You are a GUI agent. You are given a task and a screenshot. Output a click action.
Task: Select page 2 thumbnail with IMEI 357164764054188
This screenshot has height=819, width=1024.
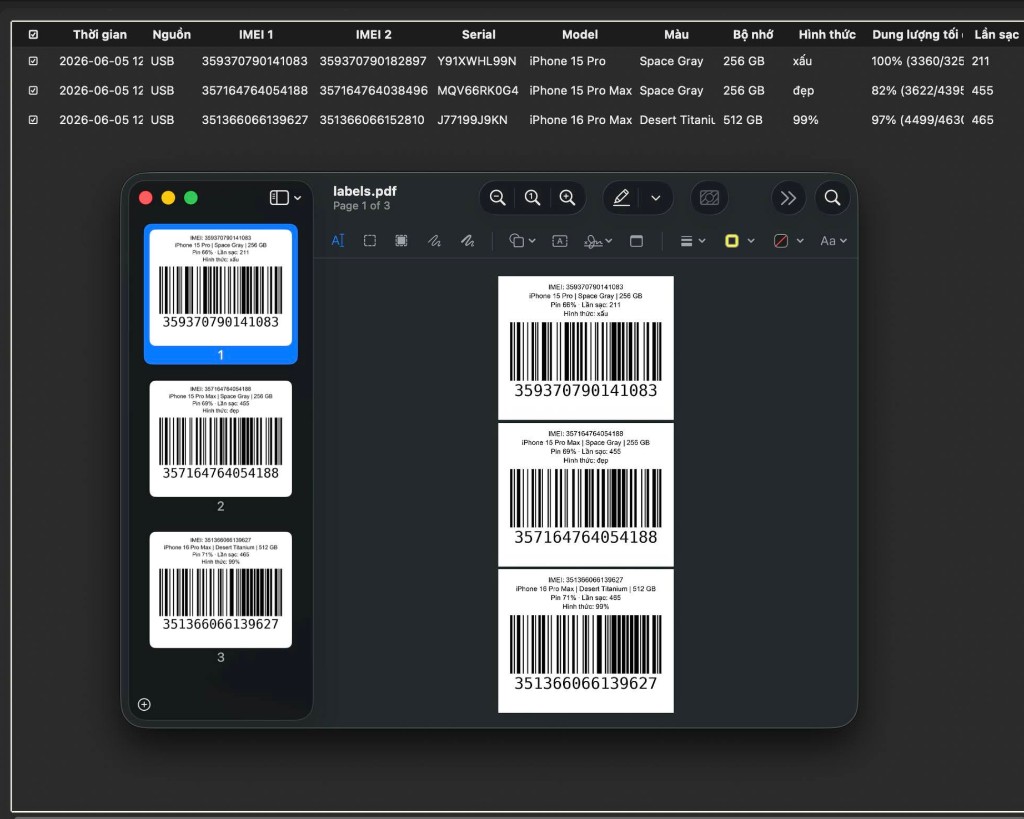click(221, 439)
